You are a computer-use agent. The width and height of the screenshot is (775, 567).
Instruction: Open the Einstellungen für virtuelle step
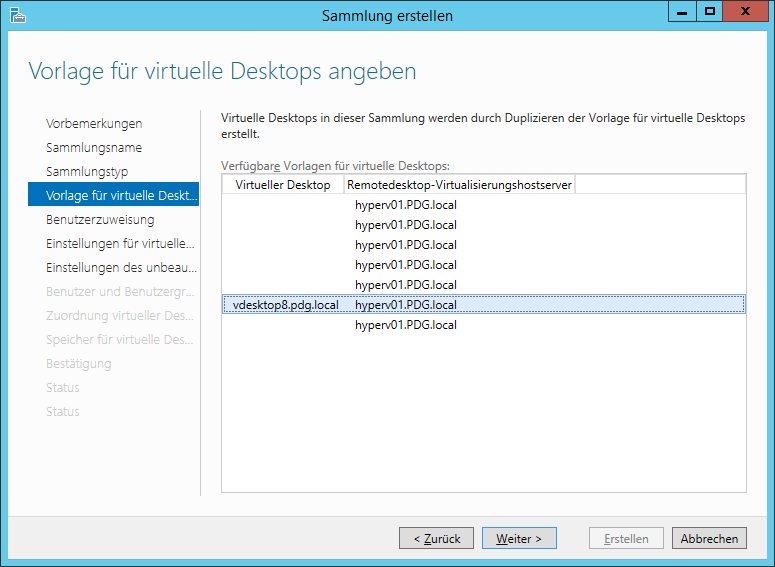pos(120,244)
